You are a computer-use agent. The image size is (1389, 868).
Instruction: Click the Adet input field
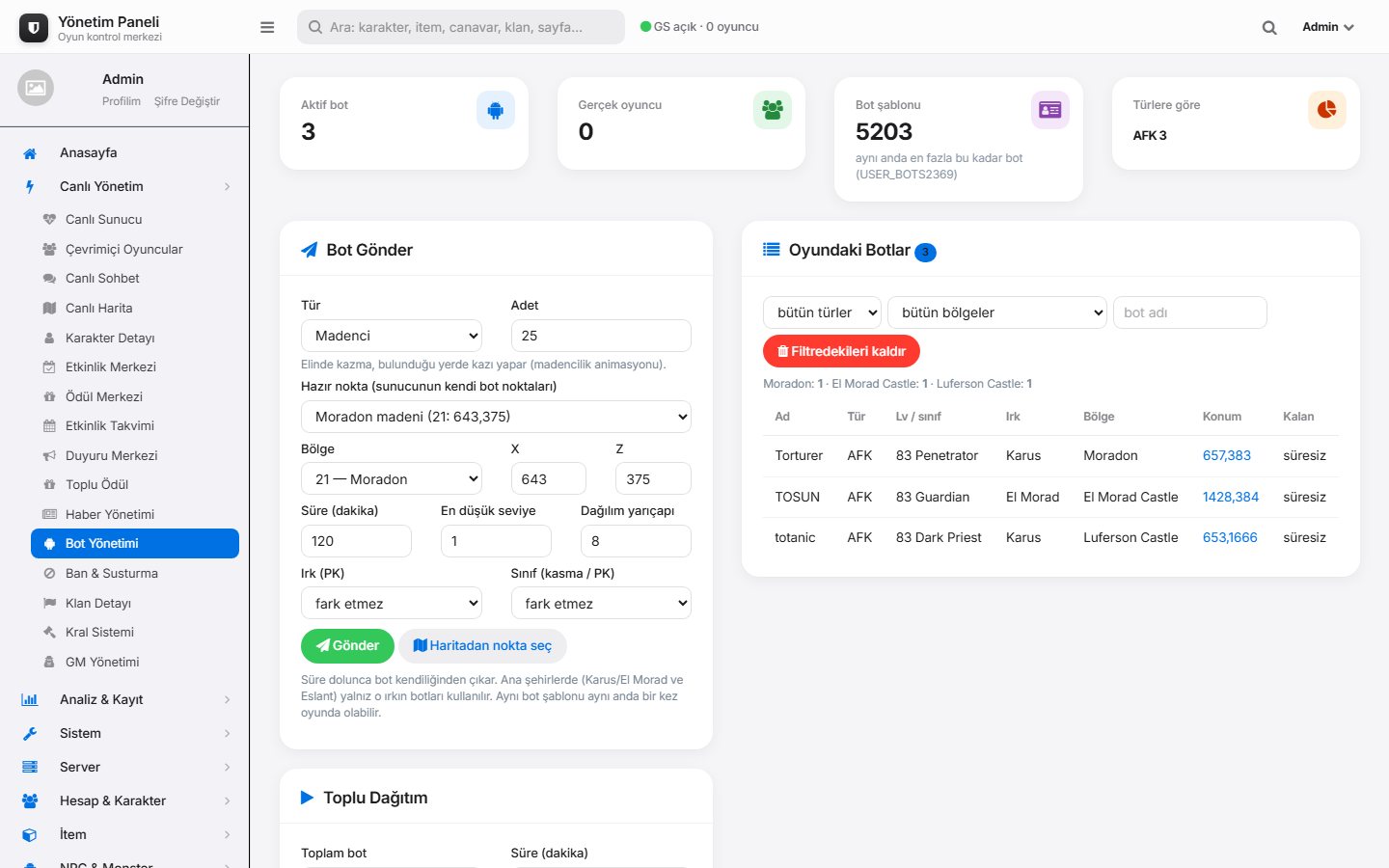point(601,336)
